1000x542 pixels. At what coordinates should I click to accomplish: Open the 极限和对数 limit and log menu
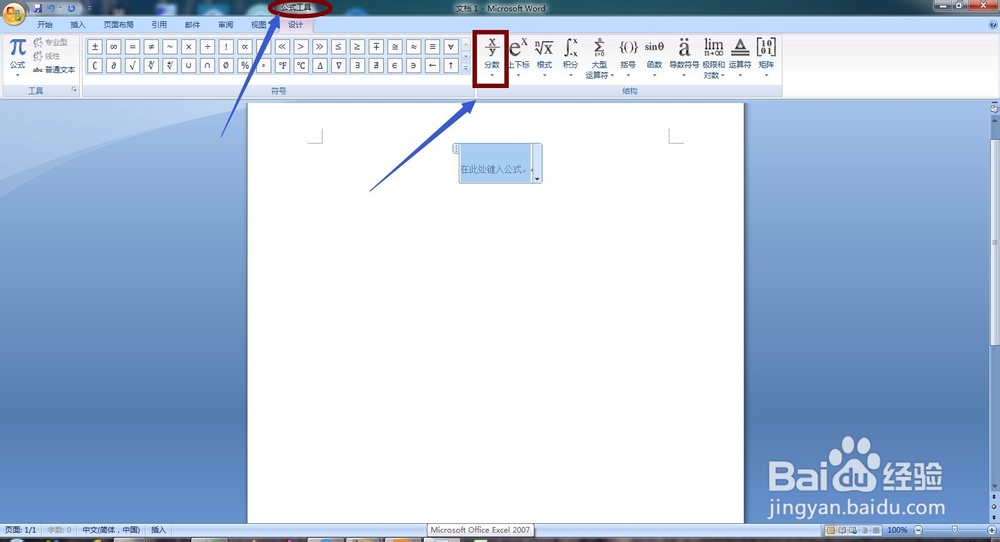[713, 57]
